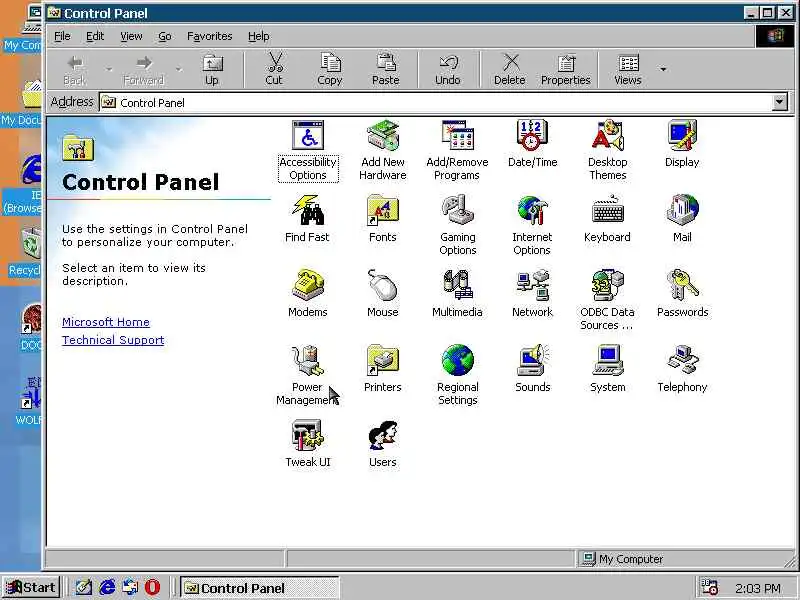This screenshot has width=800, height=600.
Task: Click the taskbar clock
Action: point(758,588)
